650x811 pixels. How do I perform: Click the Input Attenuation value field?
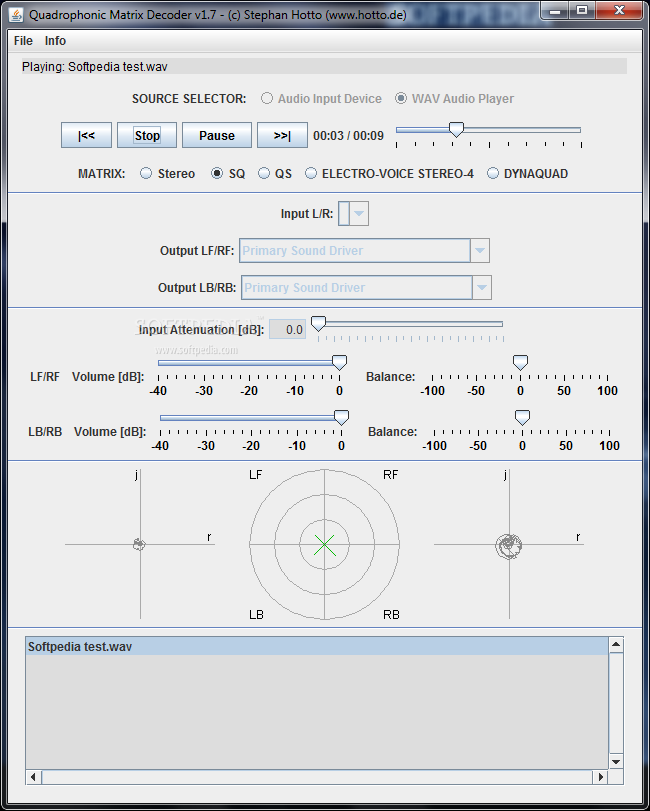point(288,329)
